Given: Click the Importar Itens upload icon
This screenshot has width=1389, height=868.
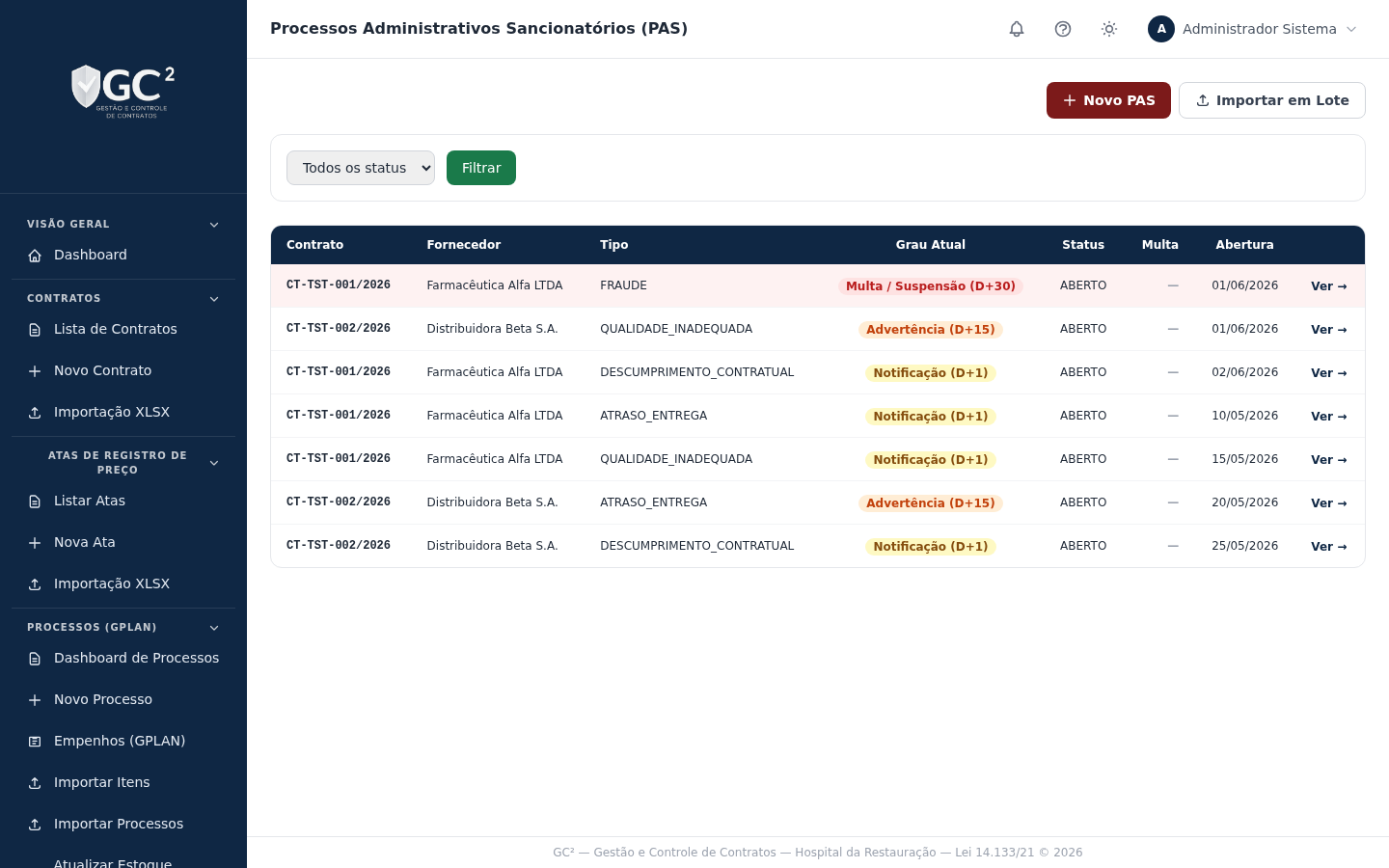Looking at the screenshot, I should (35, 783).
